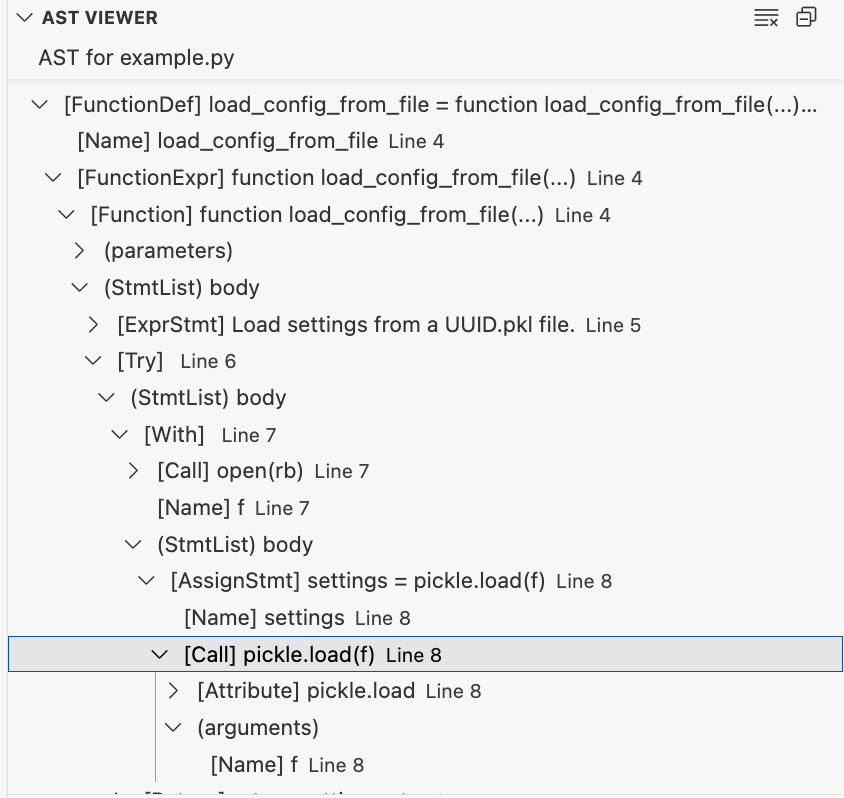Collapse the [FunctionDef] load_config_from_file node
Screen dimensions: 844x798
[x=38, y=104]
